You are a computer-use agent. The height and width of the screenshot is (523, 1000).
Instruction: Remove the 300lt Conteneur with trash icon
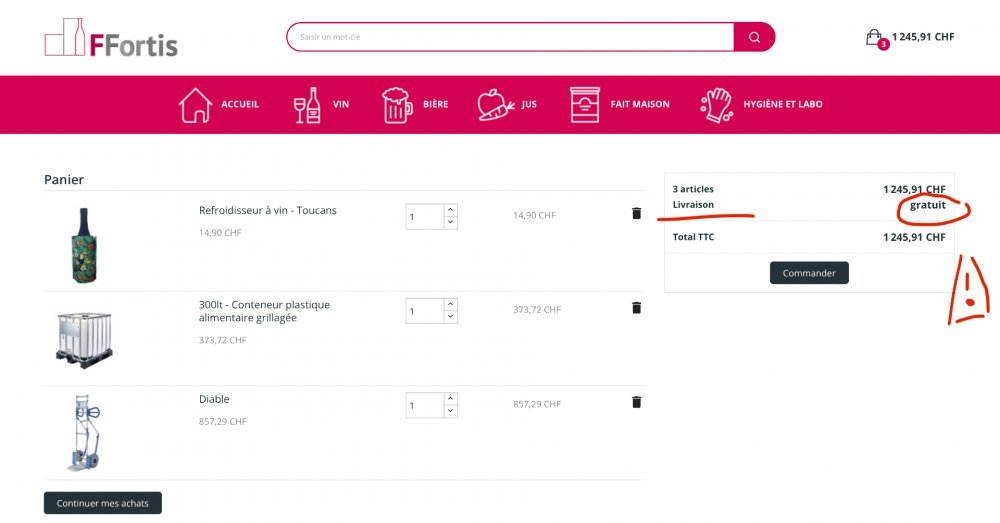coord(636,308)
